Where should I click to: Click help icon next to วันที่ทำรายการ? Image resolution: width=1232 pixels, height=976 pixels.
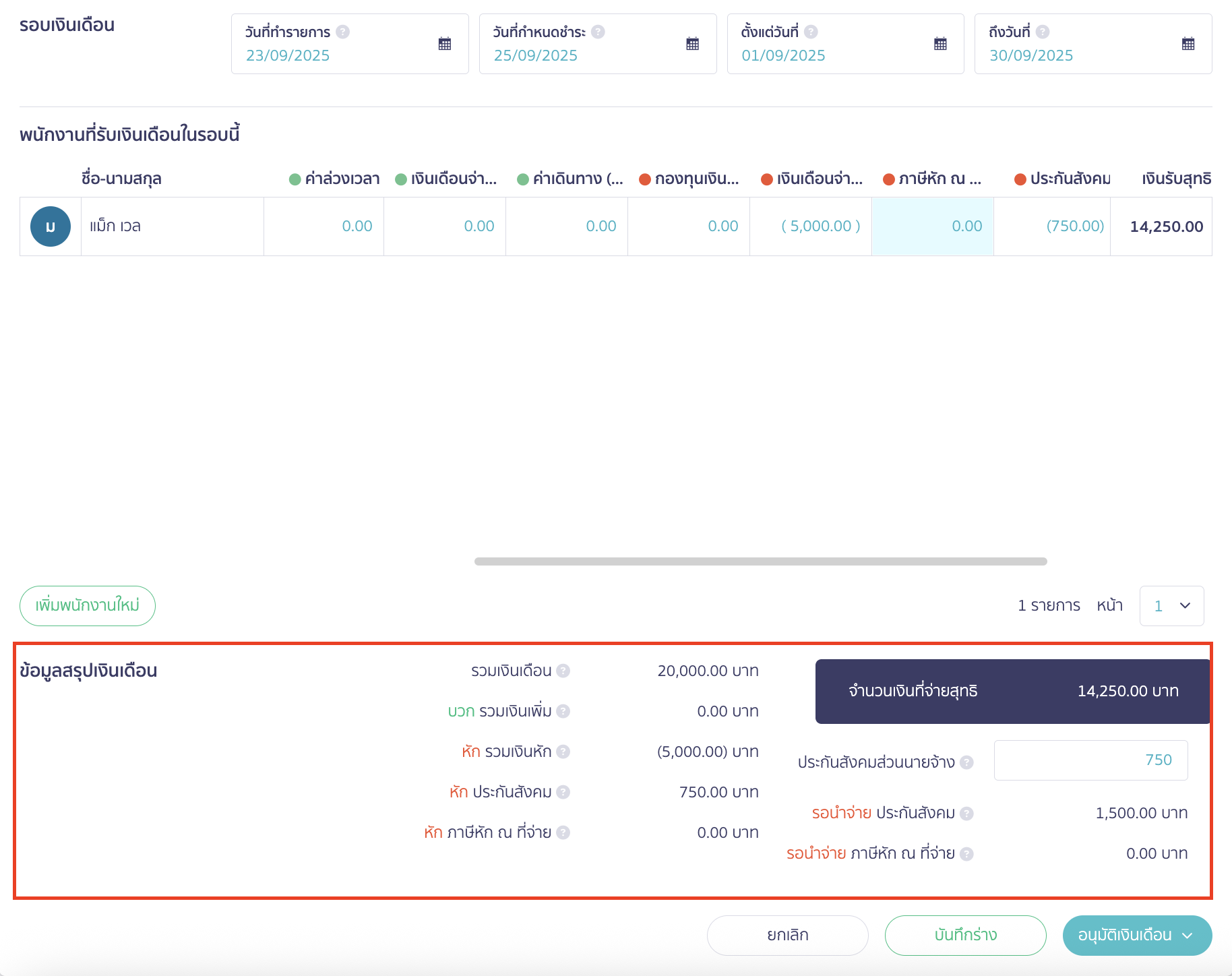point(342,32)
